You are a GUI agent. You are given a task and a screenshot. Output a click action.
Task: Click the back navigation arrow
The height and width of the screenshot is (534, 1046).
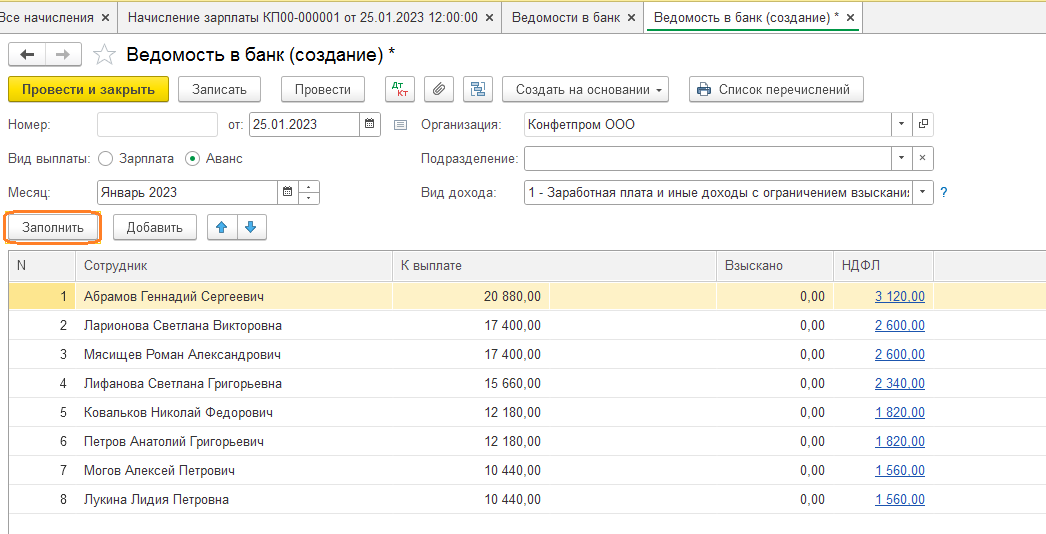coord(27,55)
